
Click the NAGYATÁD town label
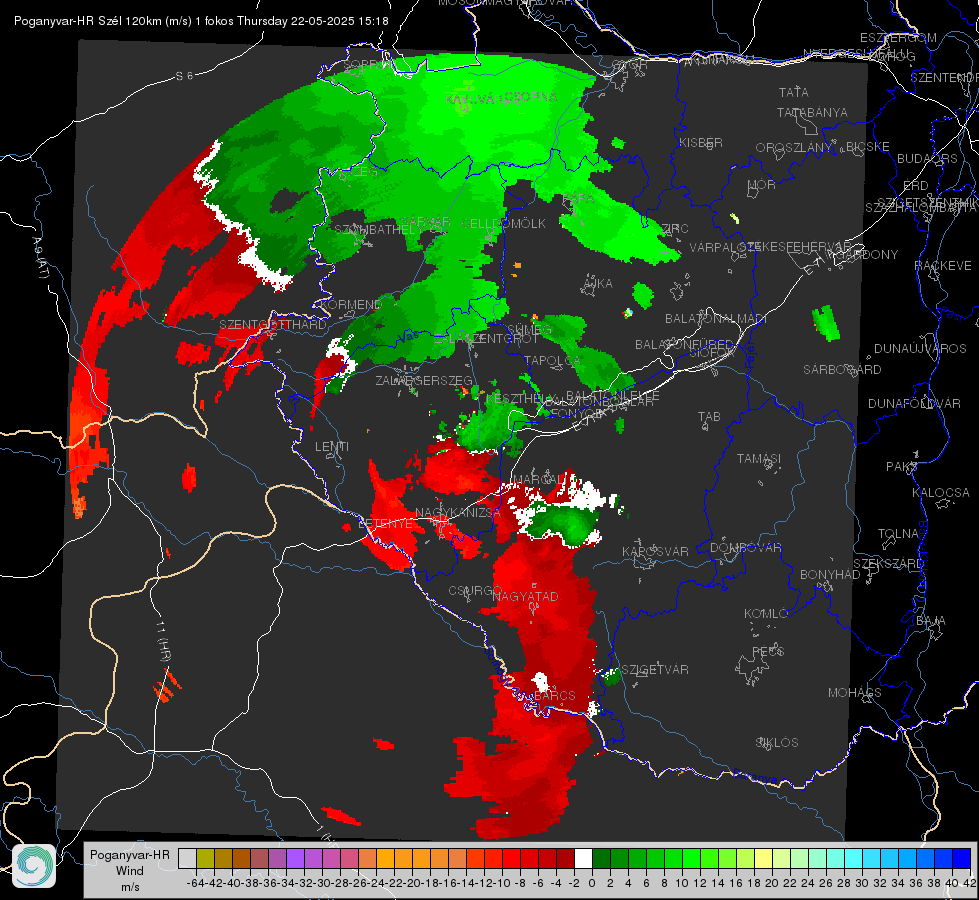[x=525, y=596]
